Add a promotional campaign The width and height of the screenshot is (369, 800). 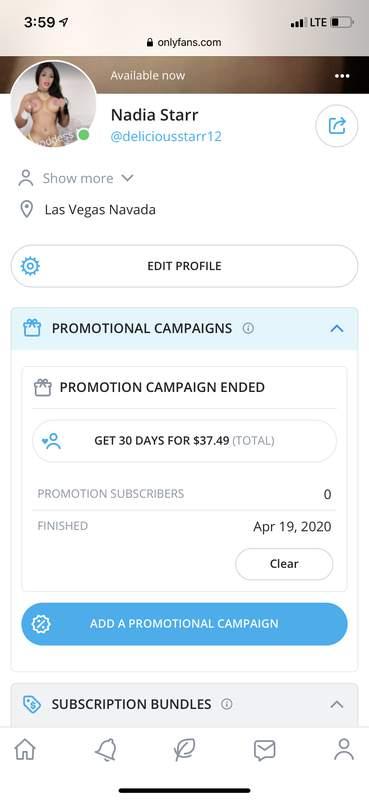click(x=184, y=623)
